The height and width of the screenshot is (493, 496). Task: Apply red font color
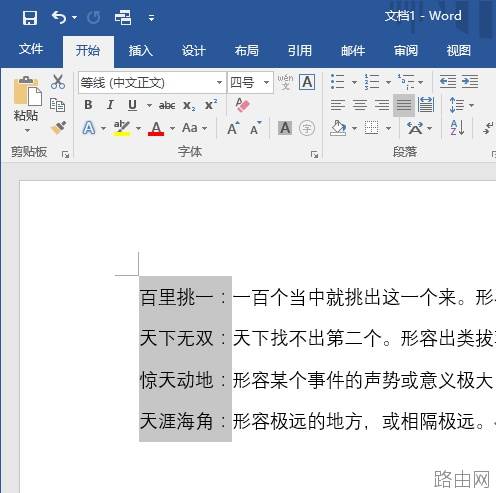(x=156, y=128)
